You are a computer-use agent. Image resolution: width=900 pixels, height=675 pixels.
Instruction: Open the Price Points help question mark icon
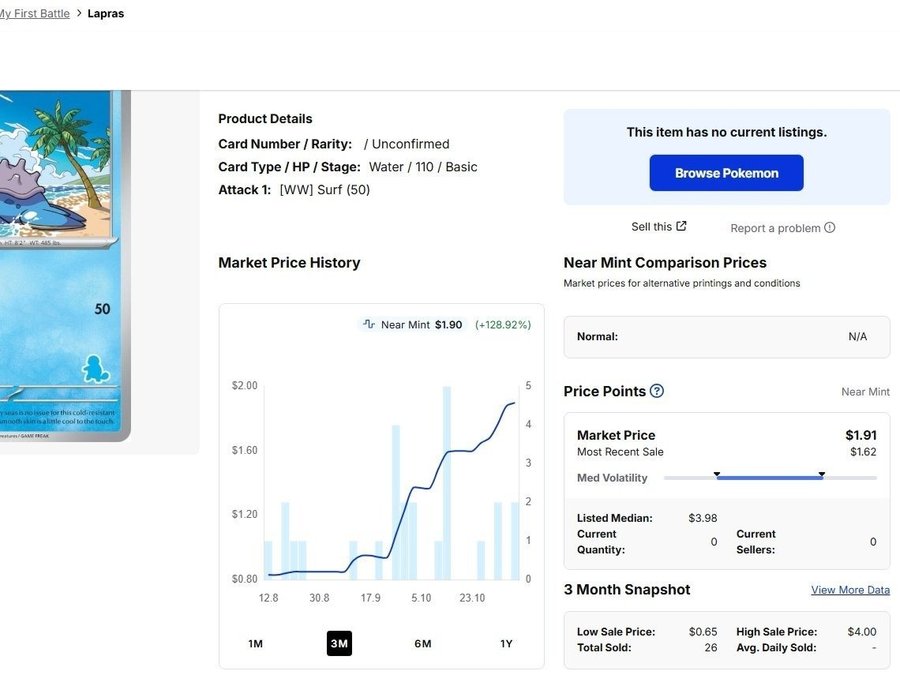click(x=657, y=391)
